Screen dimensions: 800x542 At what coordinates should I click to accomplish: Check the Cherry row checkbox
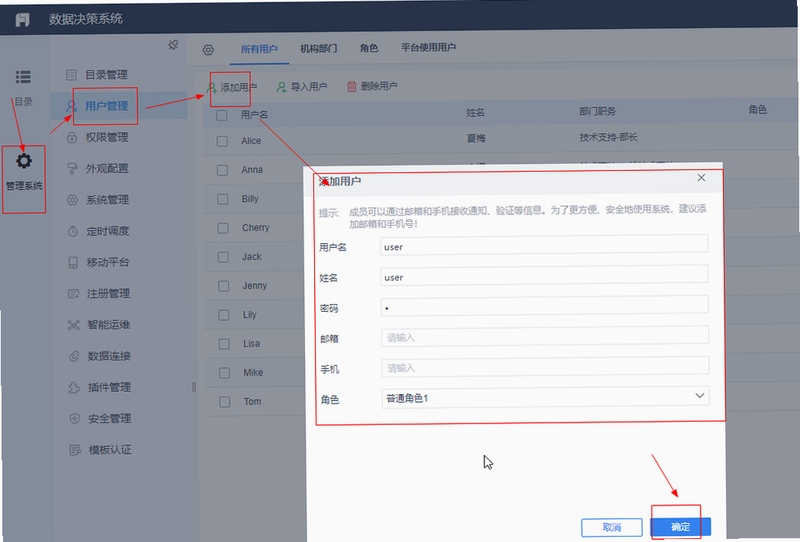click(x=223, y=228)
